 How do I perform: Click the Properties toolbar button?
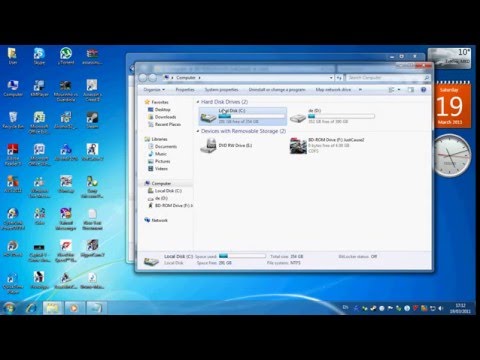click(185, 90)
